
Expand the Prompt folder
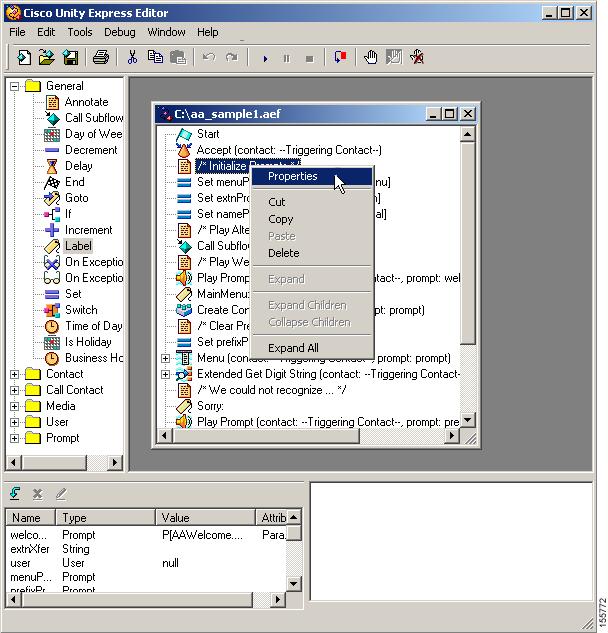(15, 438)
